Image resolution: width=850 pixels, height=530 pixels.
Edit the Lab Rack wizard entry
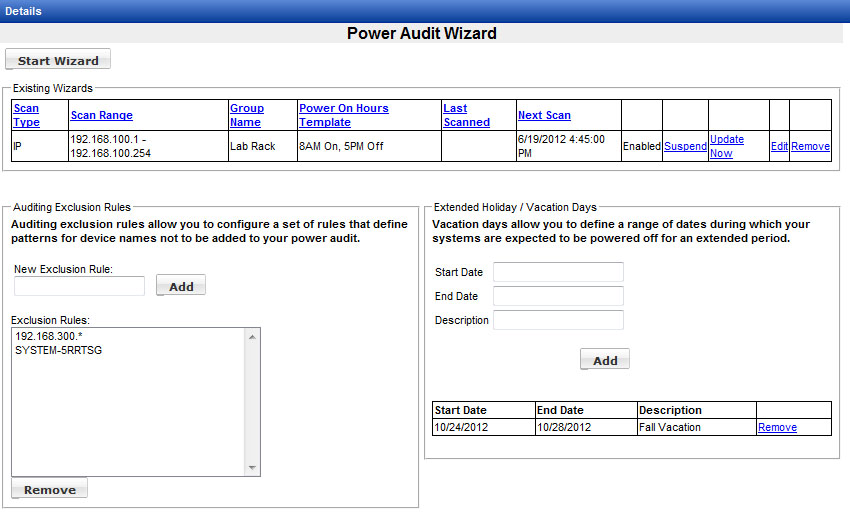pos(779,146)
